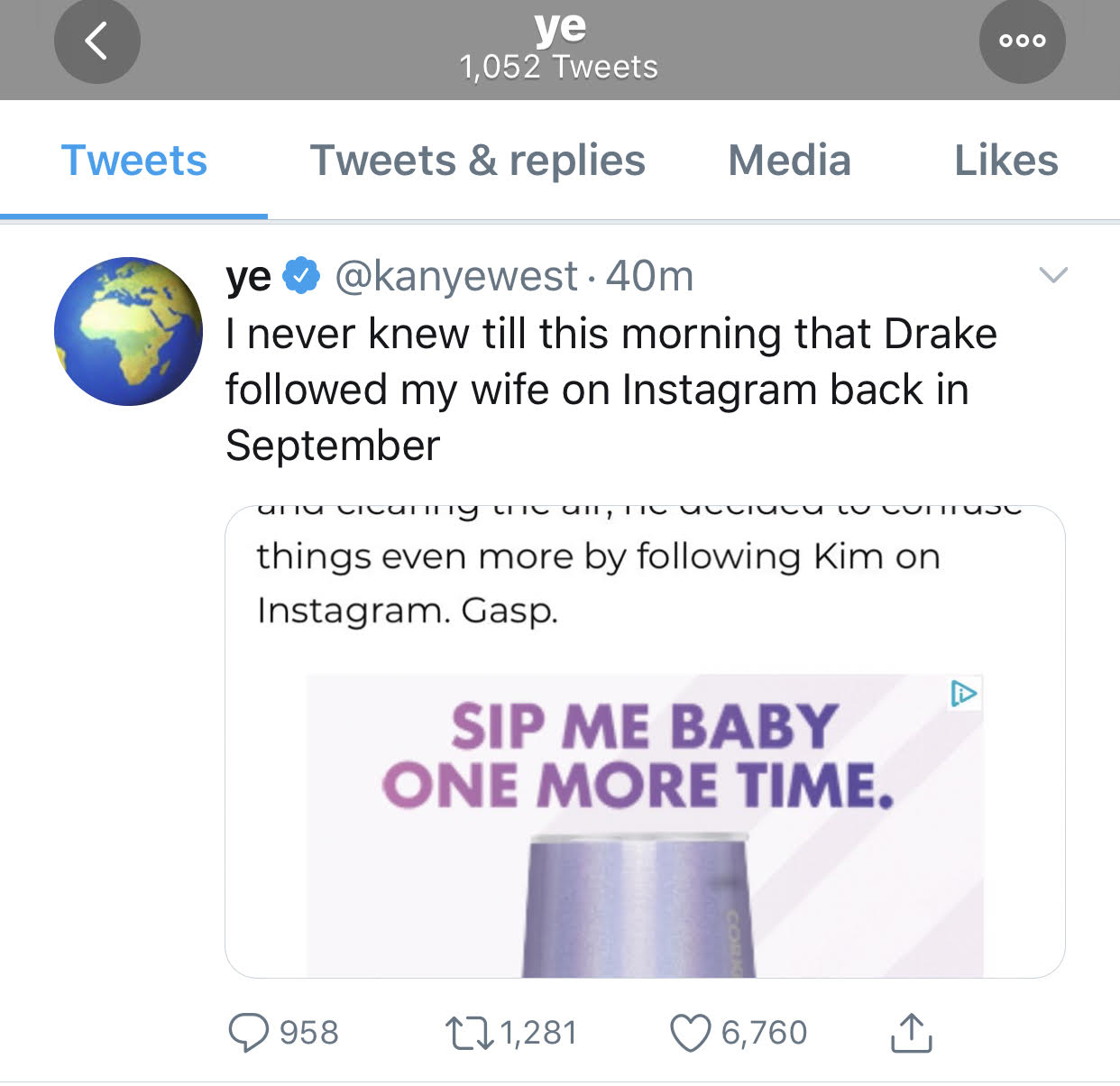
Task: Open the Sip Me Baby One More Time ad
Action: coord(645,825)
